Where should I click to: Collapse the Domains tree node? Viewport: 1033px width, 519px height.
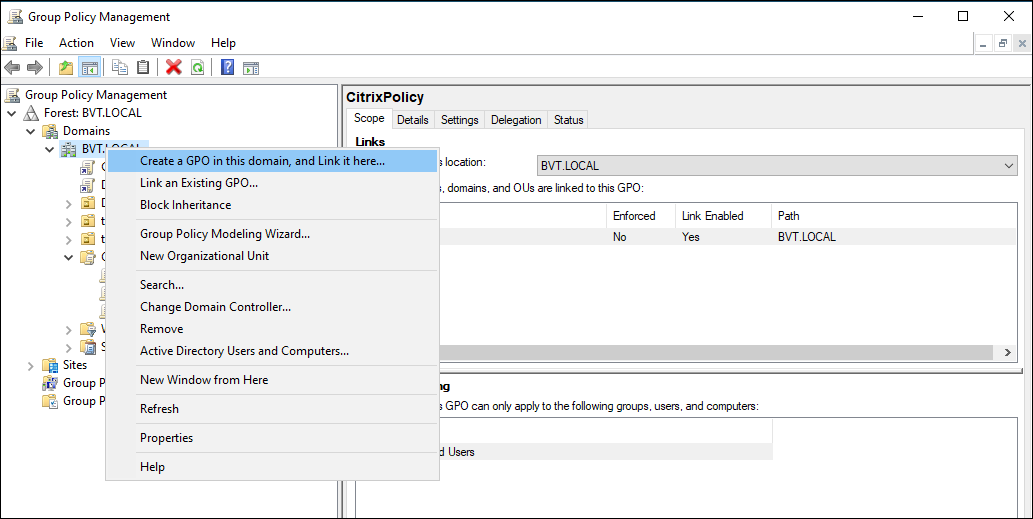pyautogui.click(x=31, y=131)
